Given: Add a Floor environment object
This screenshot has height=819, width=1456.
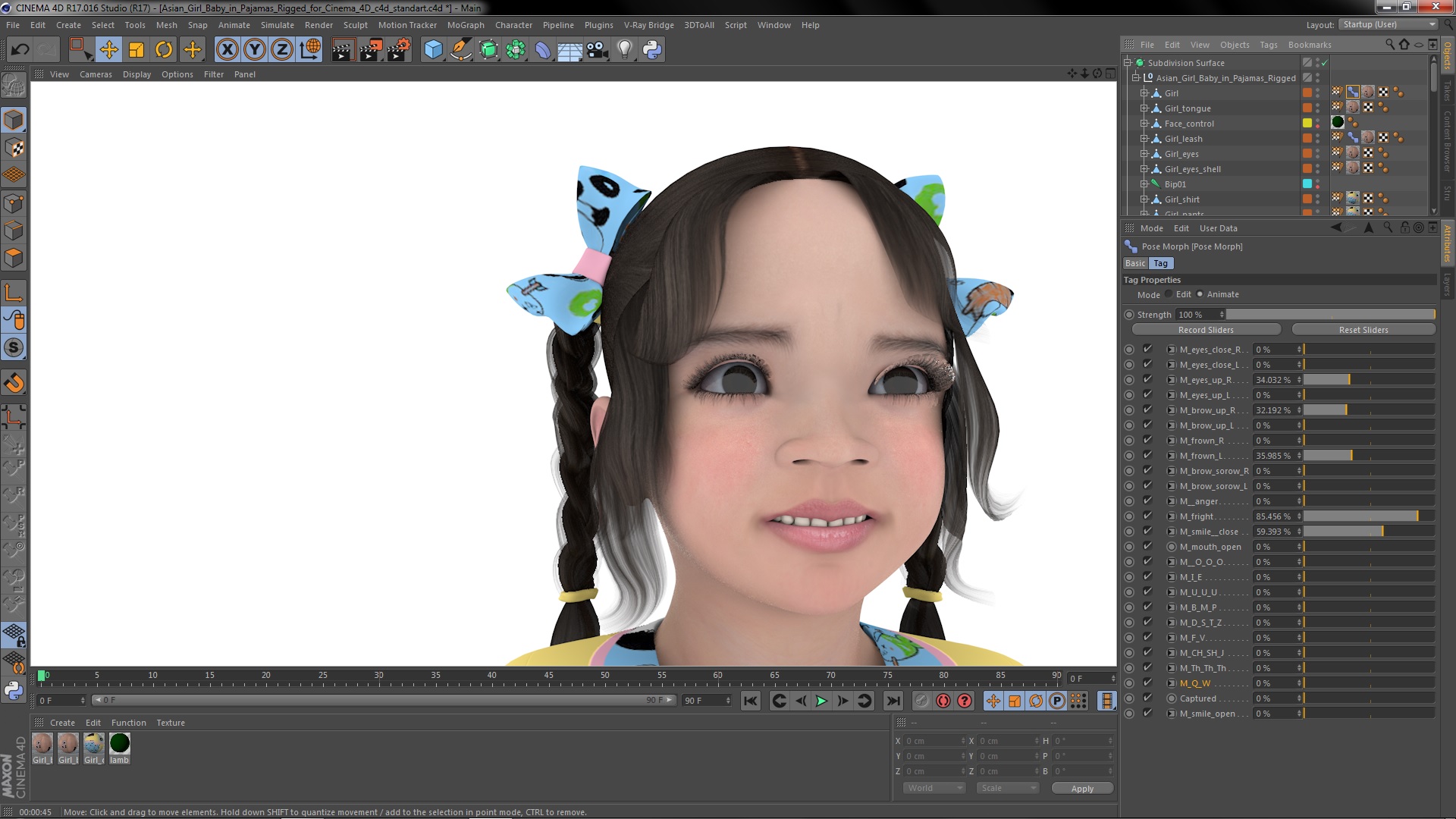Looking at the screenshot, I should click(570, 50).
